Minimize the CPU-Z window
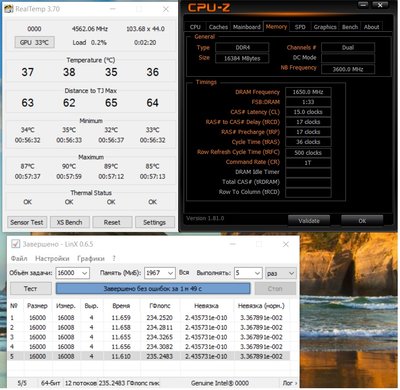400x390 pixels. coord(363,5)
